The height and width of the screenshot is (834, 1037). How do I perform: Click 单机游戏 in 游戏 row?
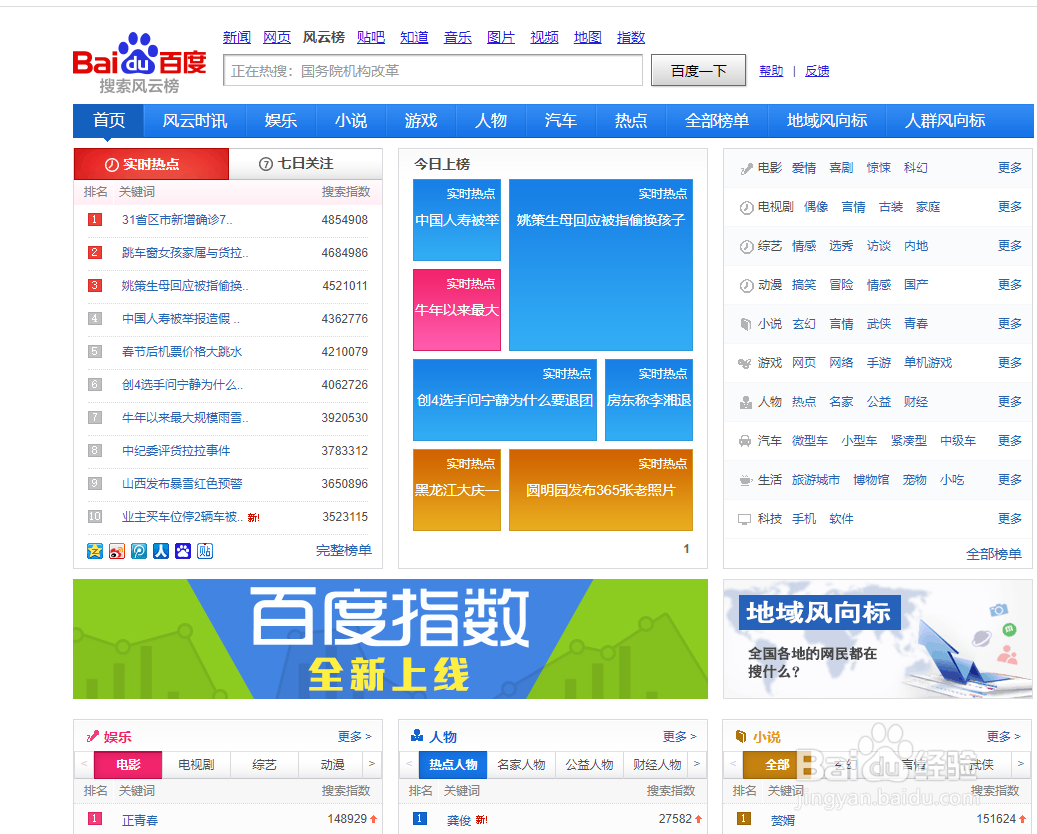[928, 362]
